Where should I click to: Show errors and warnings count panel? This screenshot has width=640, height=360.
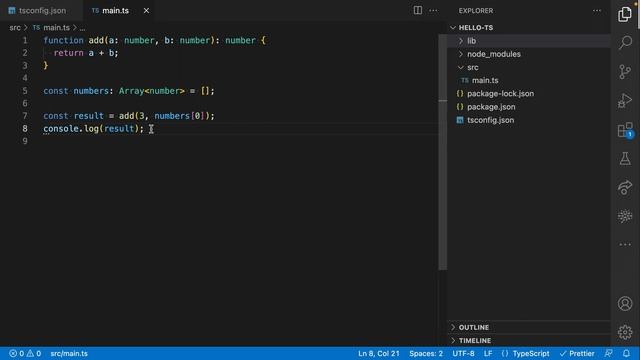(x=25, y=353)
